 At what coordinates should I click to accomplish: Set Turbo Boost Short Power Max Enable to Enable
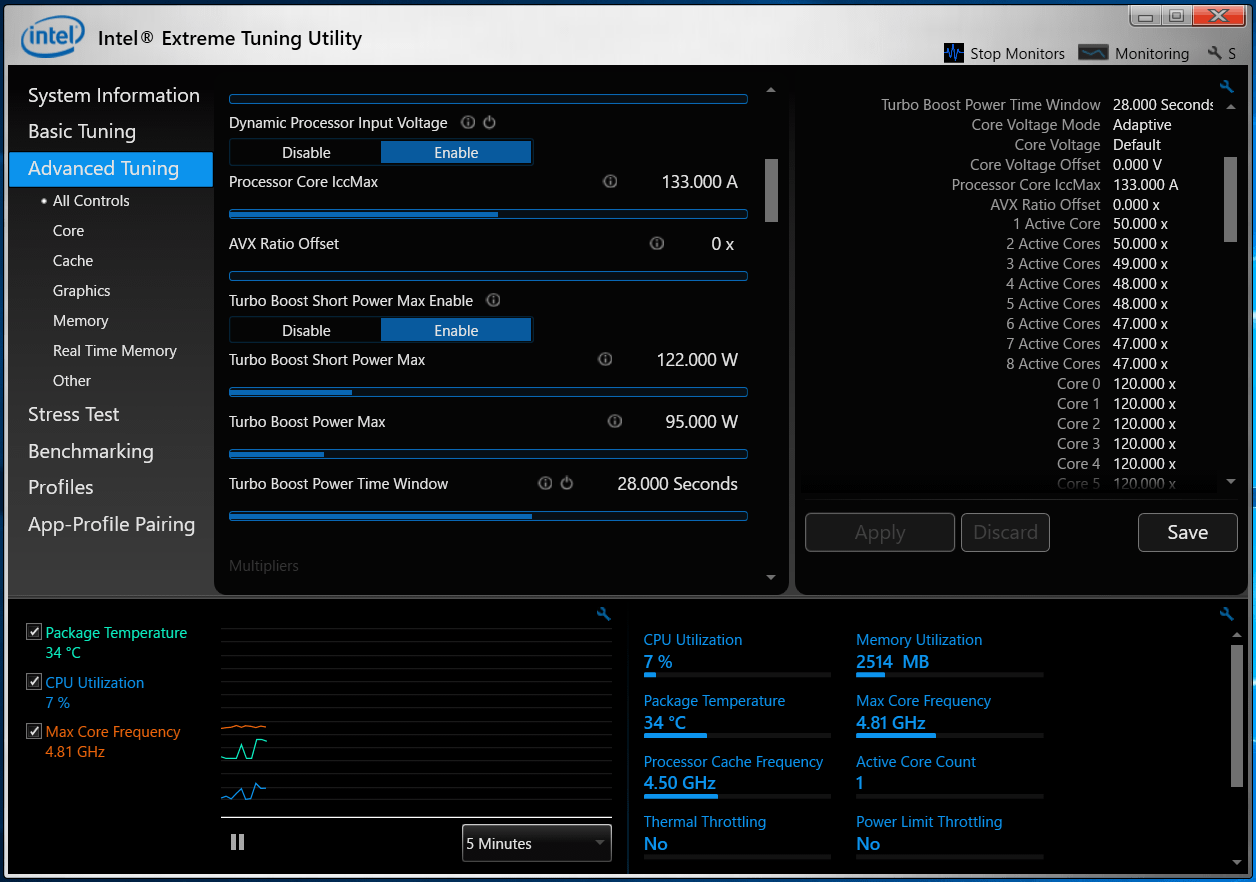click(x=456, y=330)
